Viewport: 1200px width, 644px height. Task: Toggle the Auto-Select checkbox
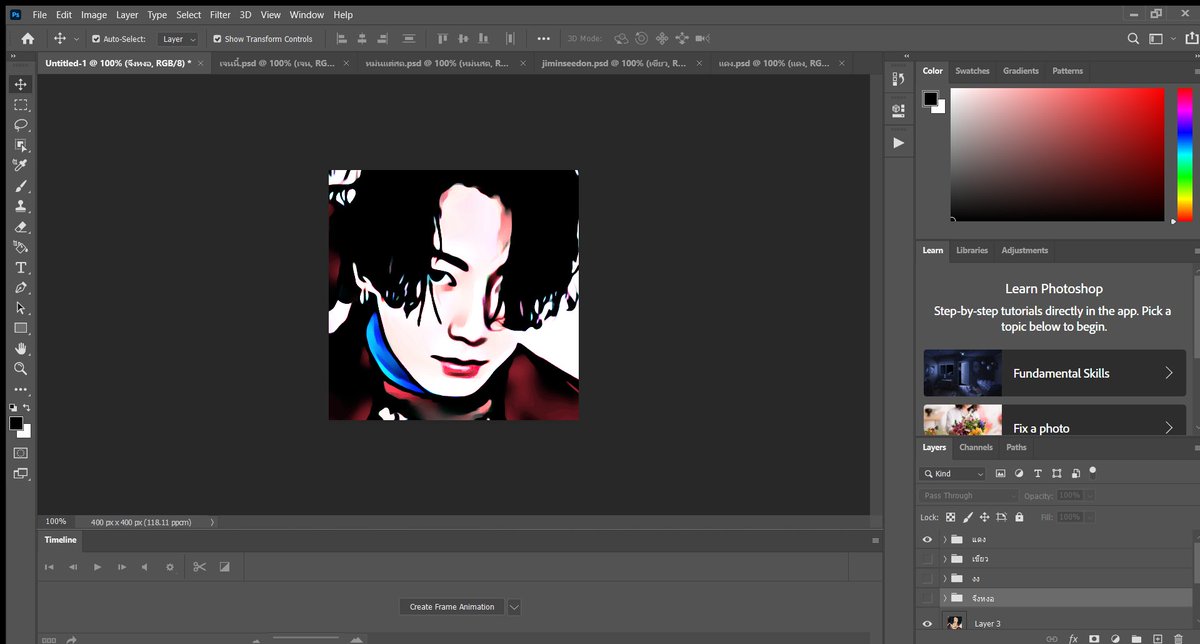[96, 39]
